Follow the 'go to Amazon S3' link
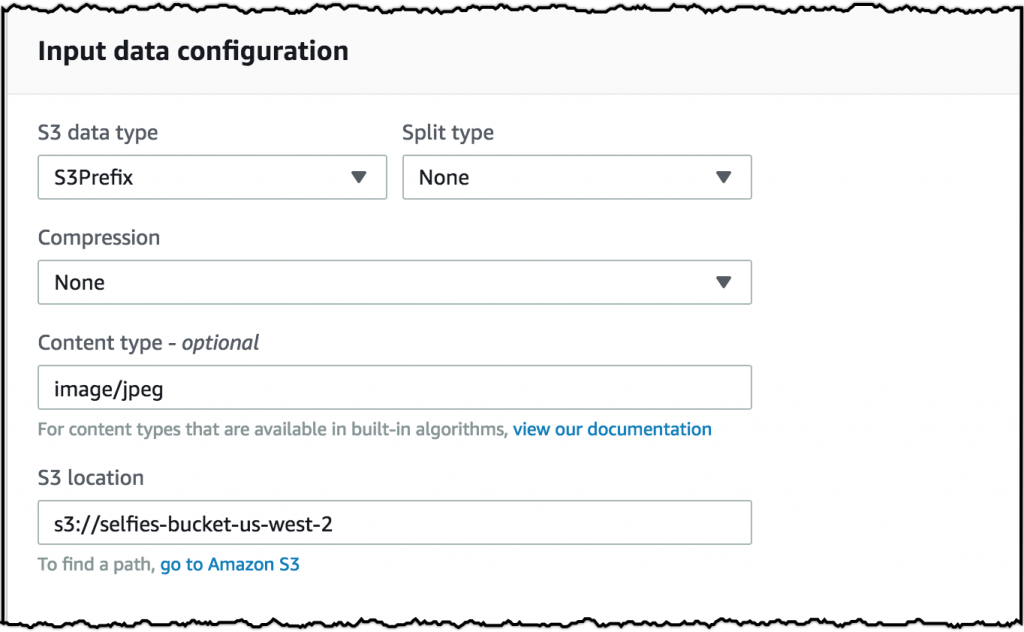This screenshot has width=1024, height=632. (x=230, y=564)
